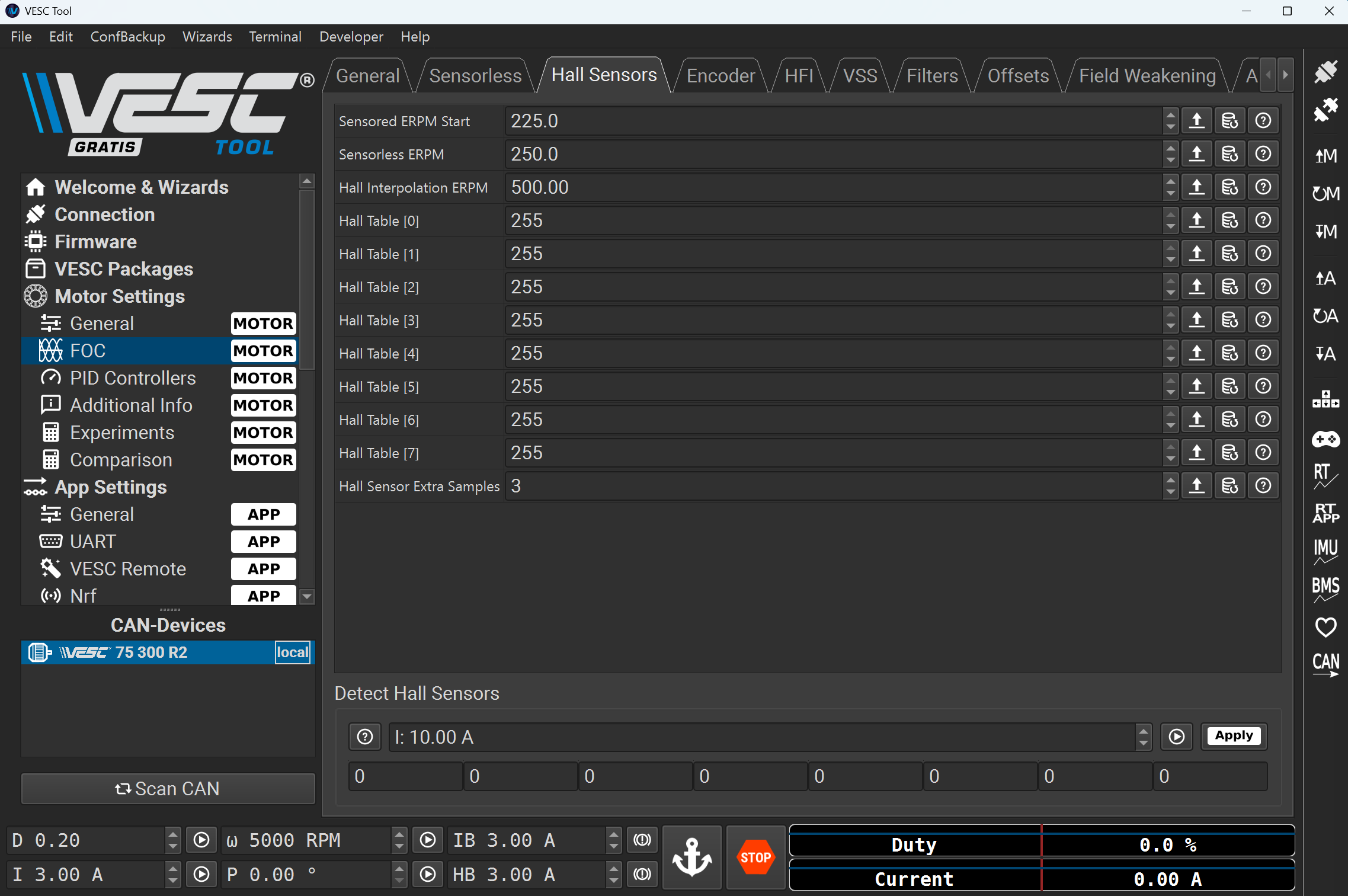Image resolution: width=1348 pixels, height=896 pixels.
Task: Click the CAN forwarding icon in right toolbar
Action: (x=1325, y=665)
